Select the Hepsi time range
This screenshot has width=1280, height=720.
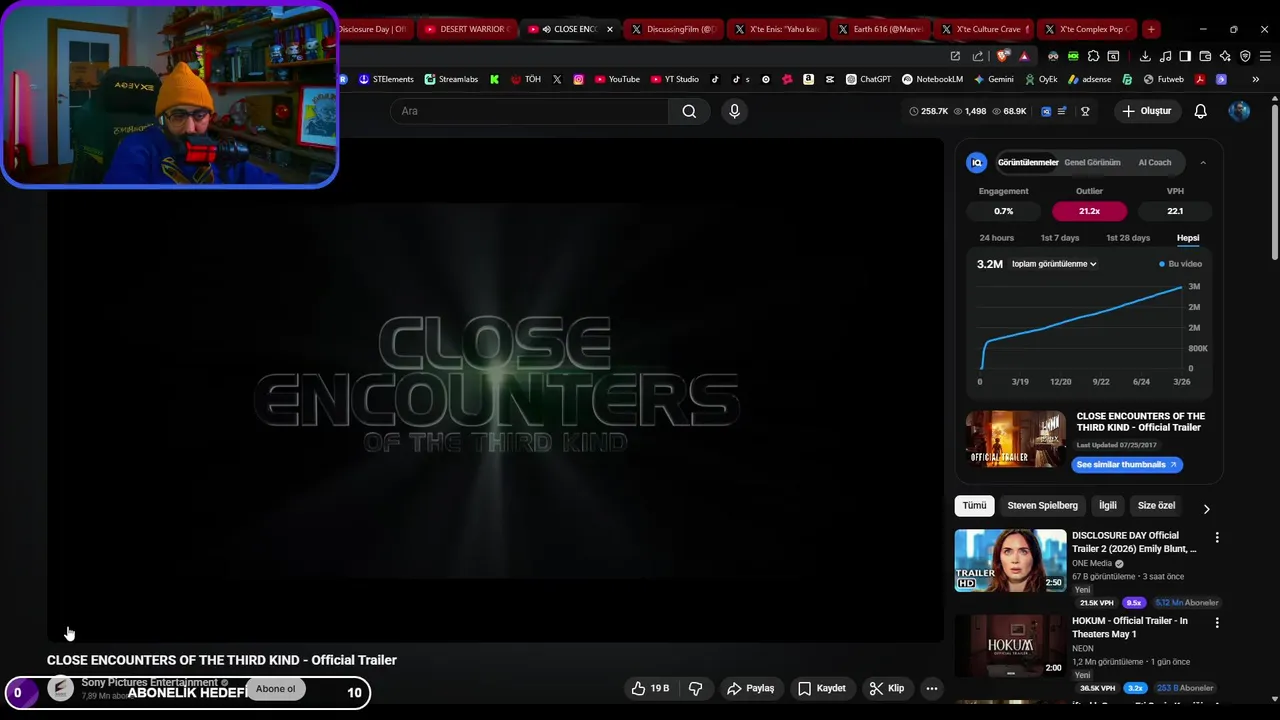coord(1188,238)
